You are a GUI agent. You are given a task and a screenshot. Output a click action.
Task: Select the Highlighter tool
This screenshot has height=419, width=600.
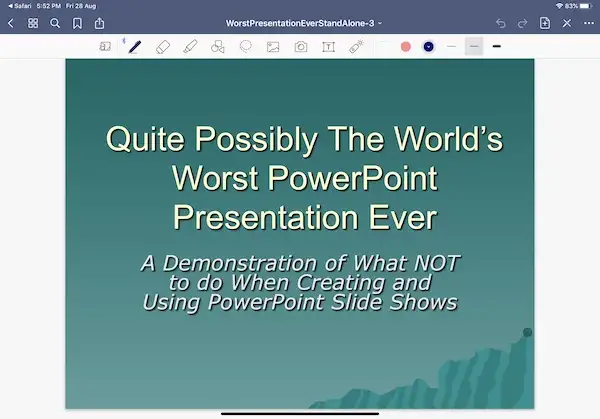pyautogui.click(x=191, y=46)
